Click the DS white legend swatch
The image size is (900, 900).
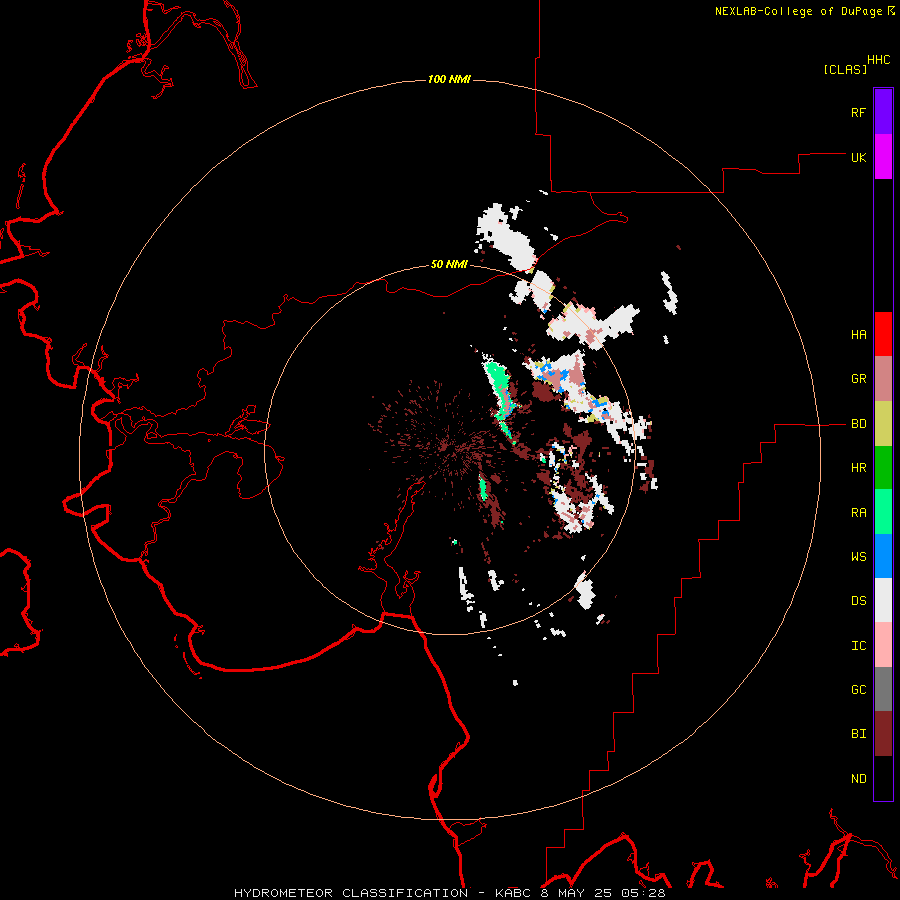[883, 600]
